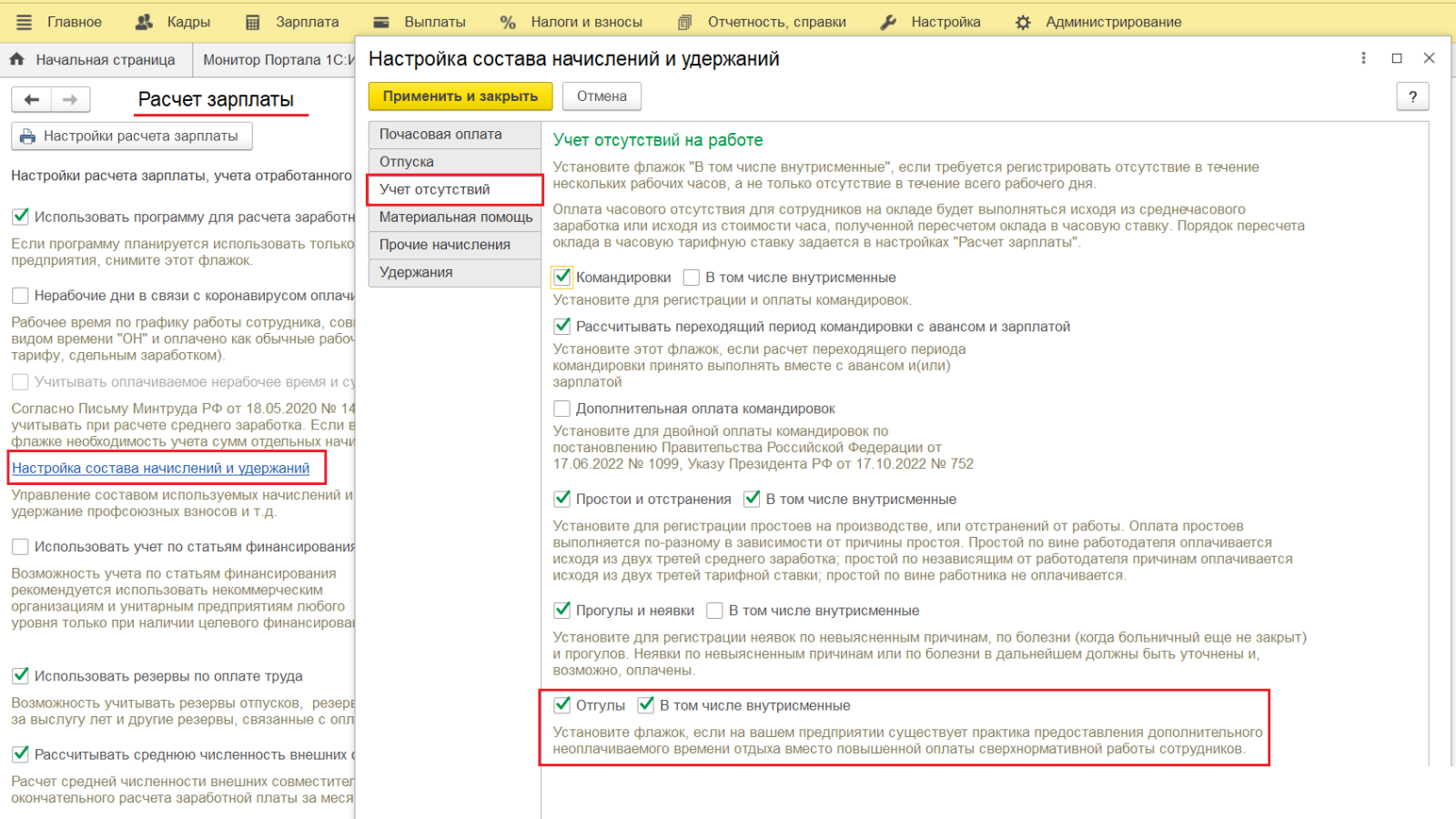Open the dialog's three-dot more menu
Viewport: 1456px width, 819px height.
coord(1362,58)
